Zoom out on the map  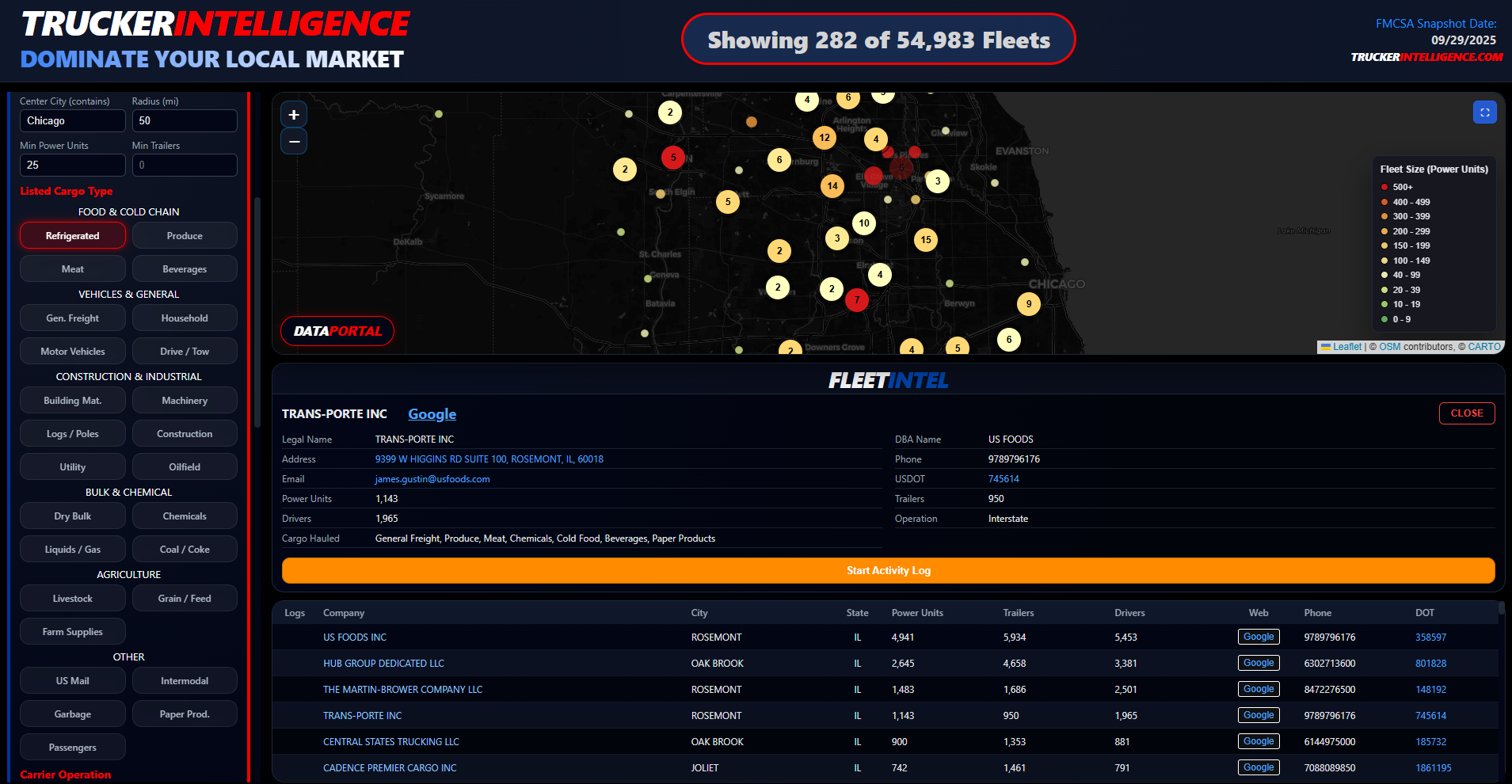tap(293, 142)
